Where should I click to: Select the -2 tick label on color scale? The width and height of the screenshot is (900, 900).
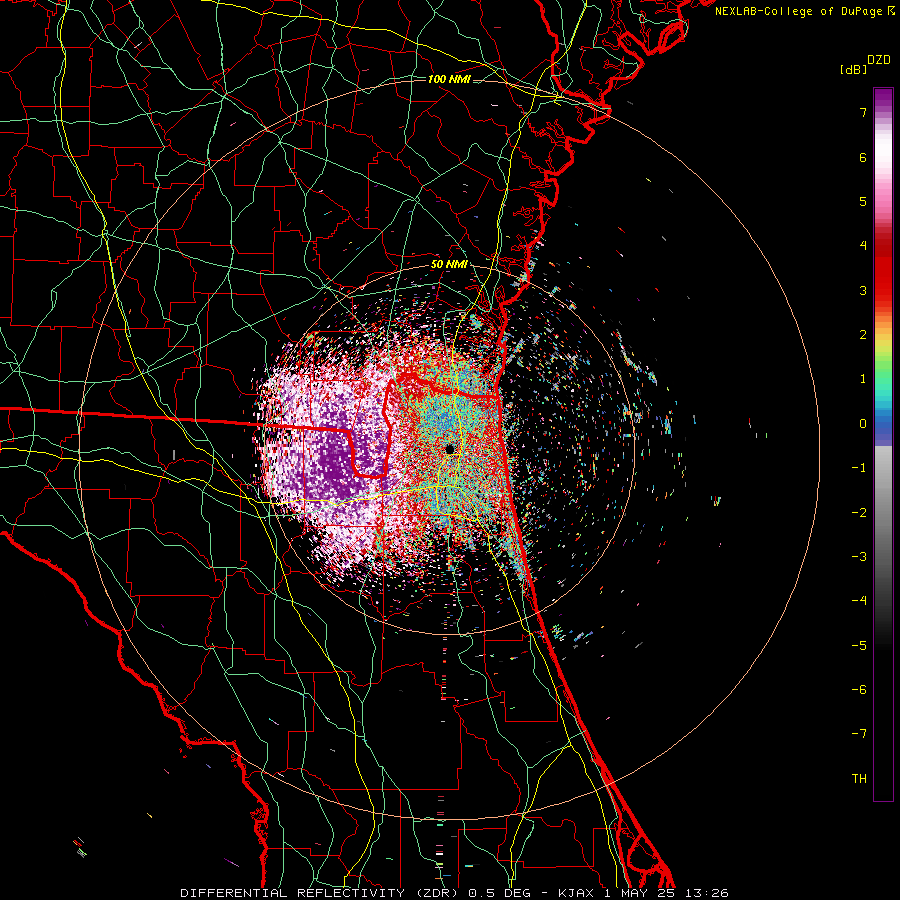(x=859, y=513)
